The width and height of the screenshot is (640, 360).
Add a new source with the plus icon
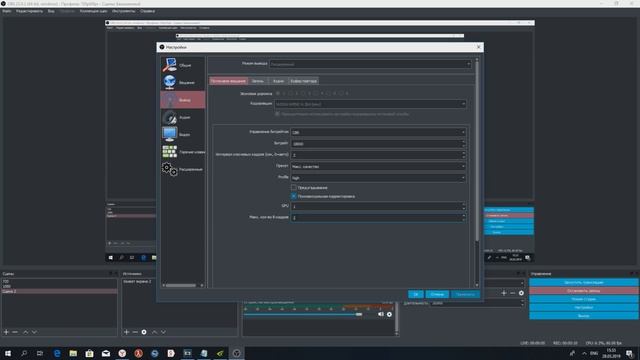[127, 332]
